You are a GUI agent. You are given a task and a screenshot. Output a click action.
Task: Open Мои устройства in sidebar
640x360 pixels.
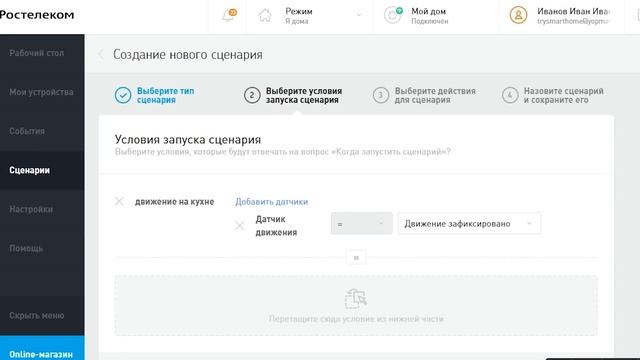(42, 92)
